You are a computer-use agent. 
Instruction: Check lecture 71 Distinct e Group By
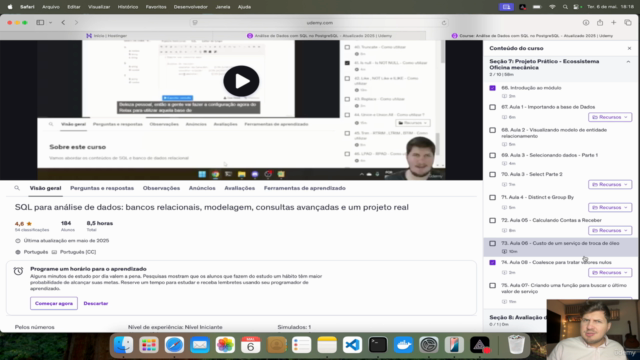tap(493, 197)
